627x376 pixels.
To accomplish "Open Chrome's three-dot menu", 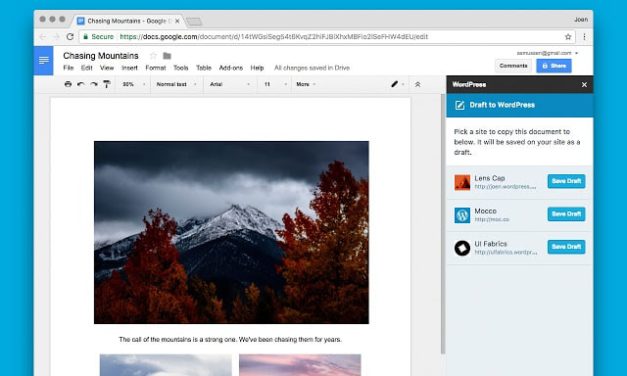I will (x=584, y=37).
